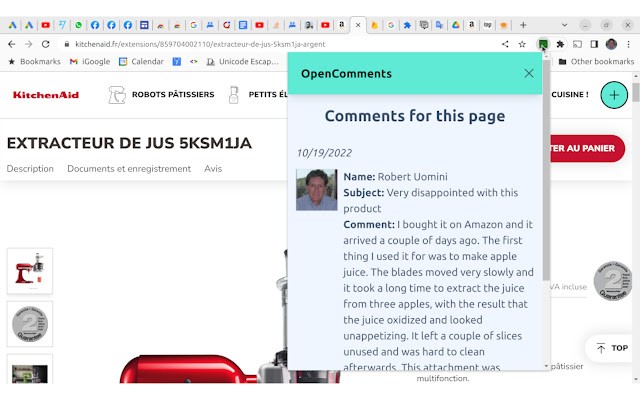640x400 pixels.
Task: Switch to the WhatsApp tab
Action: (78, 25)
